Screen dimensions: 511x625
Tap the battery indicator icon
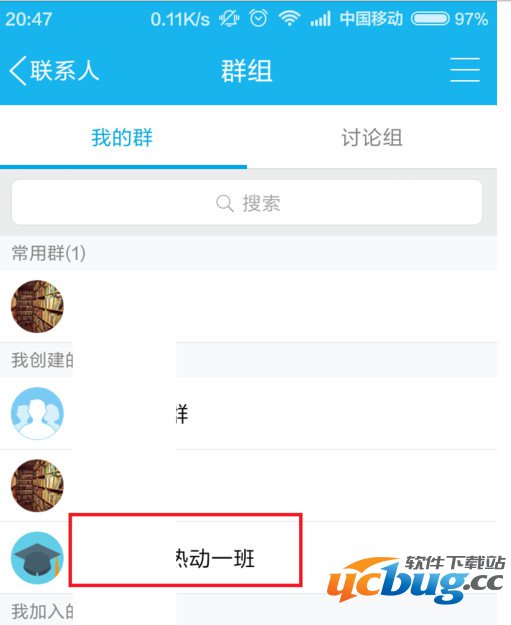[430, 19]
